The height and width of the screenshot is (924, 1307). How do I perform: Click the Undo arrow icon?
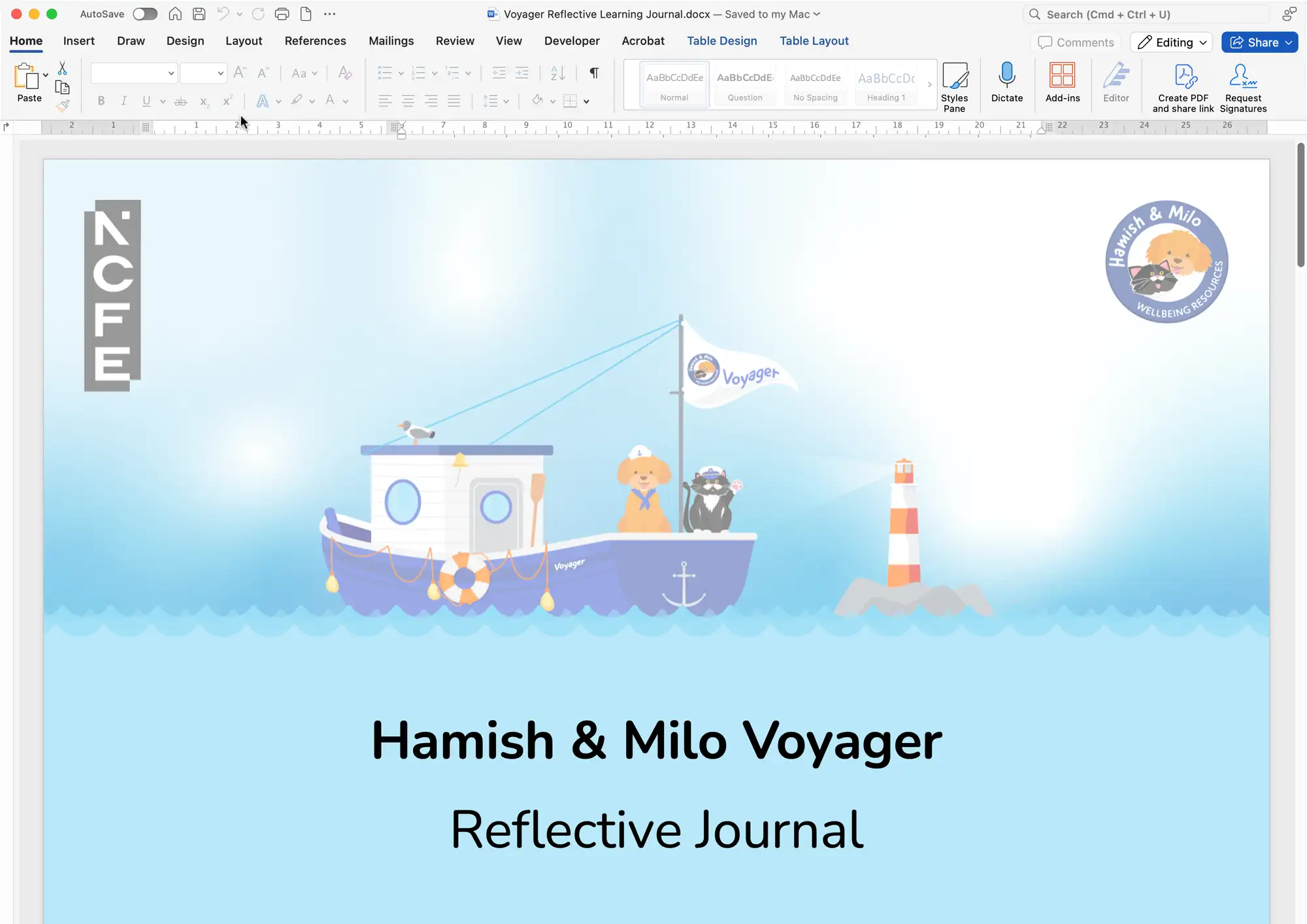(223, 14)
